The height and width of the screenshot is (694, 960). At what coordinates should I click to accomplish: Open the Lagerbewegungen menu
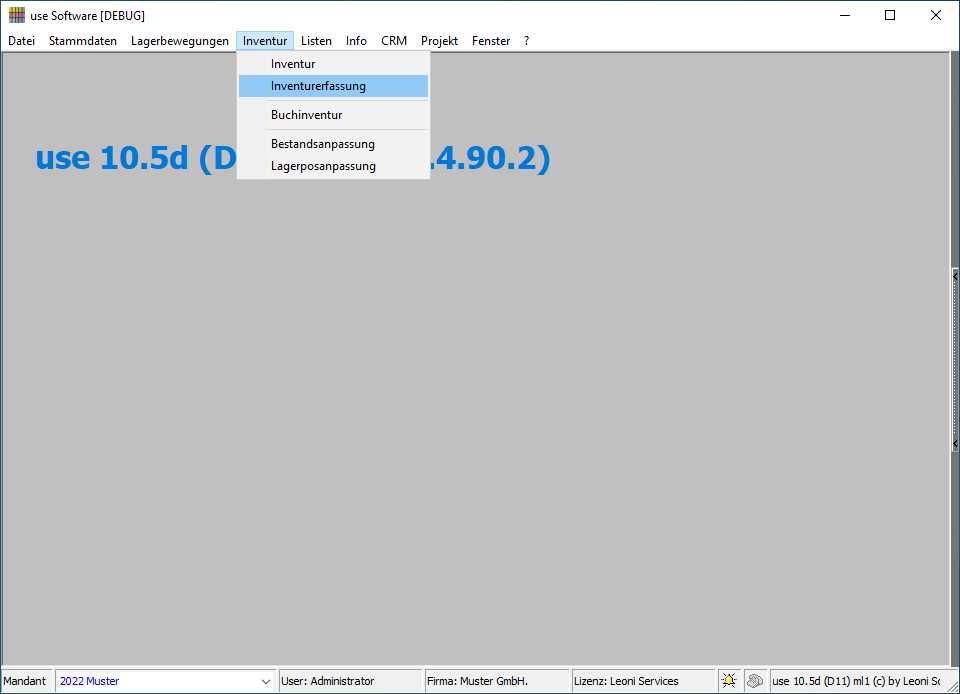179,41
